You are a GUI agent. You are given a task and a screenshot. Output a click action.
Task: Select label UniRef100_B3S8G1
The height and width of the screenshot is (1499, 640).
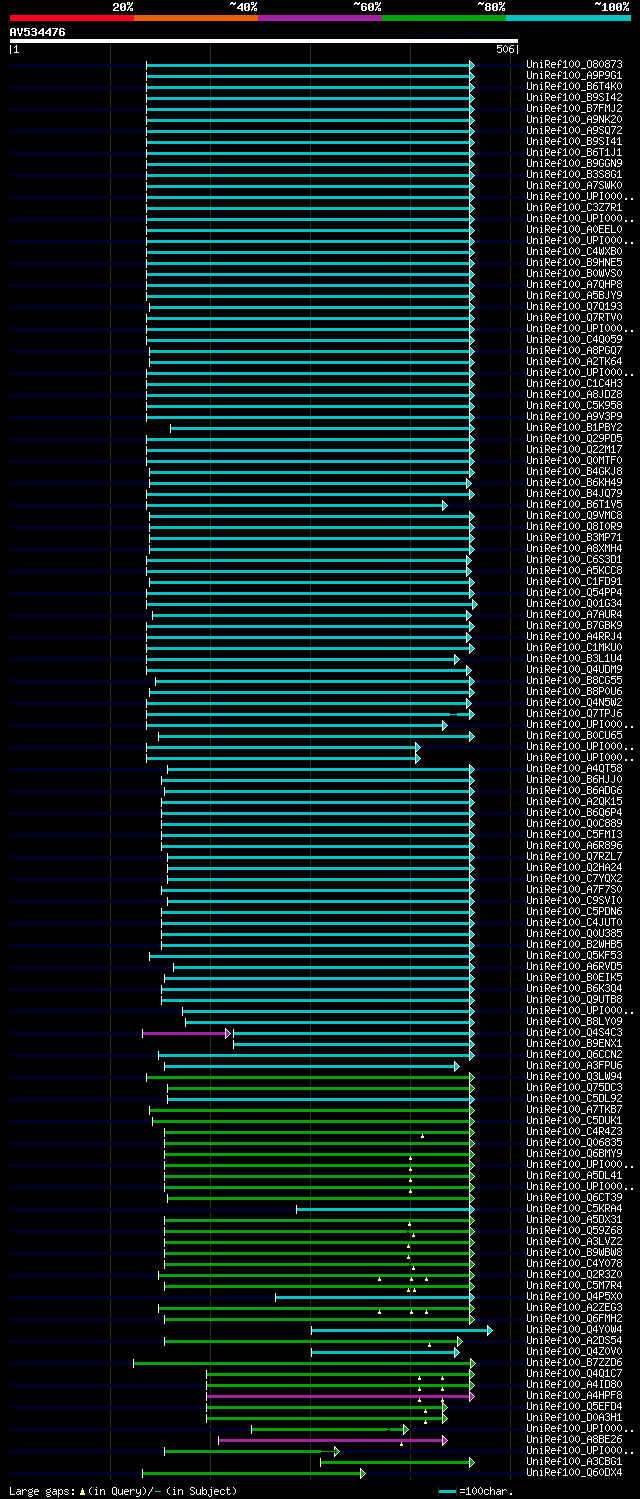(574, 175)
